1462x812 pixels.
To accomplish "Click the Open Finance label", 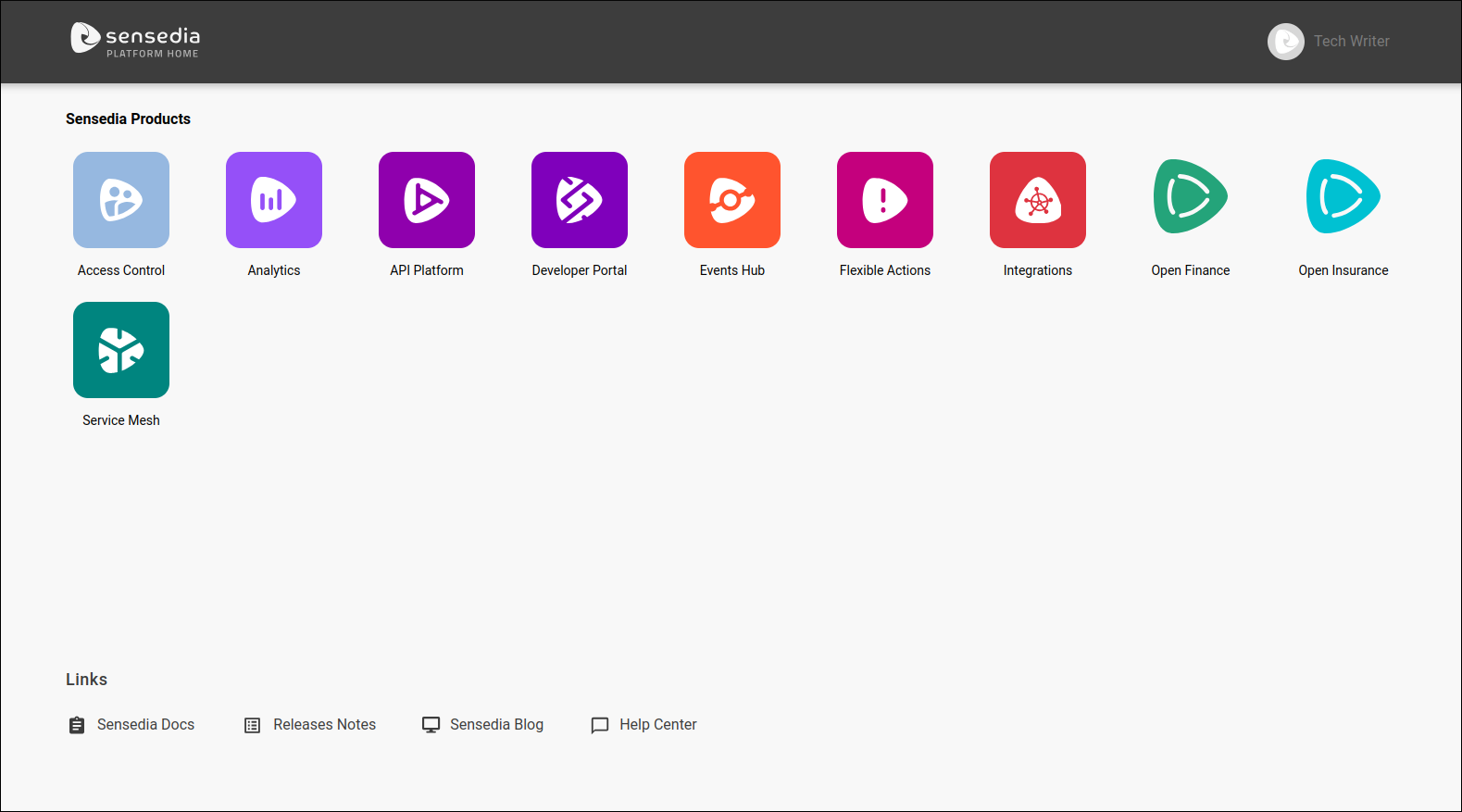I will pyautogui.click(x=1191, y=270).
